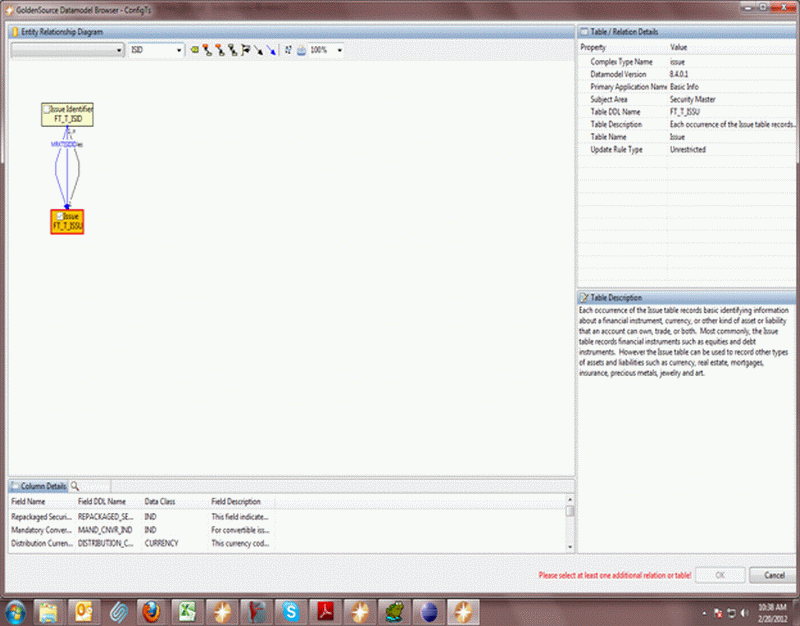Image resolution: width=800 pixels, height=626 pixels.
Task: Click the Table / Relation Details panel header
Action: 687,32
